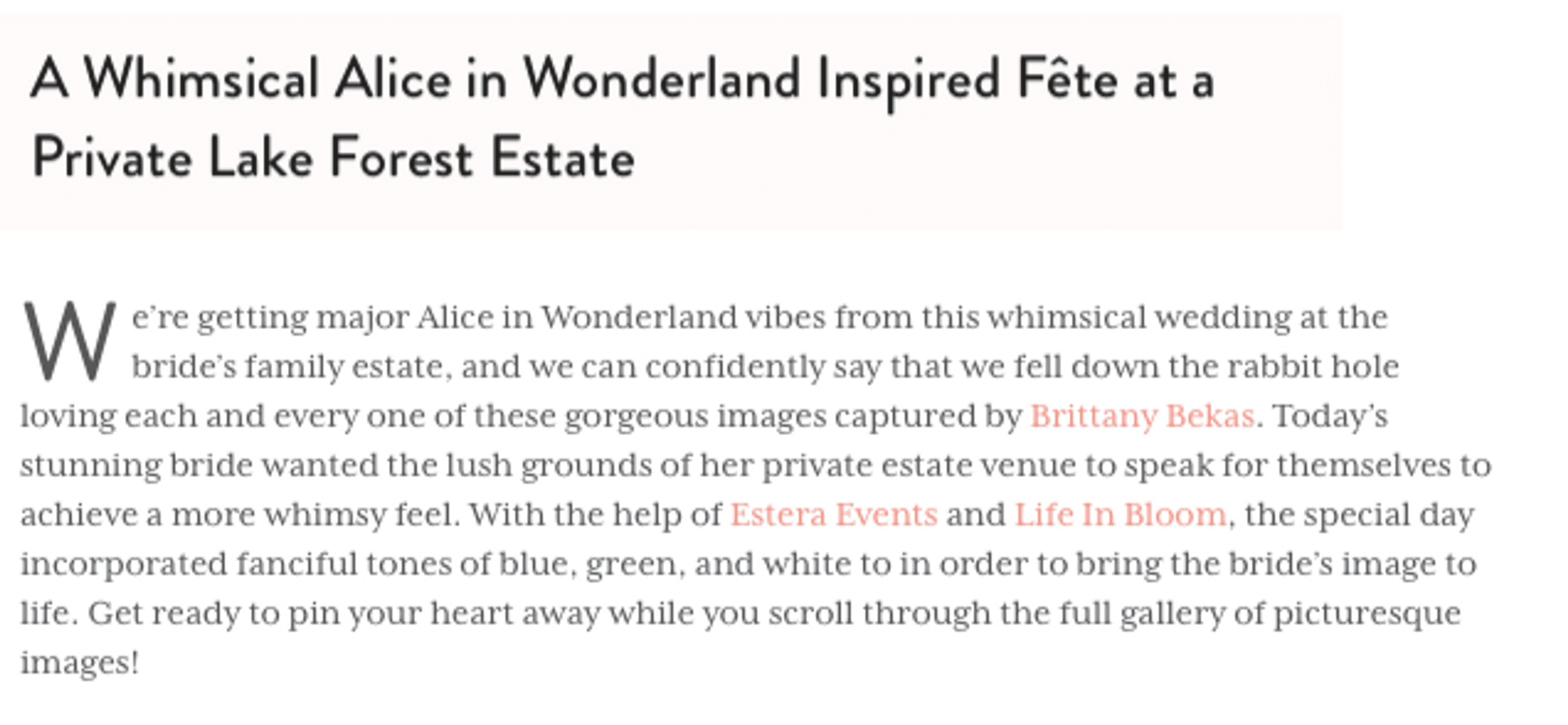
Task: Click the word Whimsical in the headline
Action: point(201,80)
